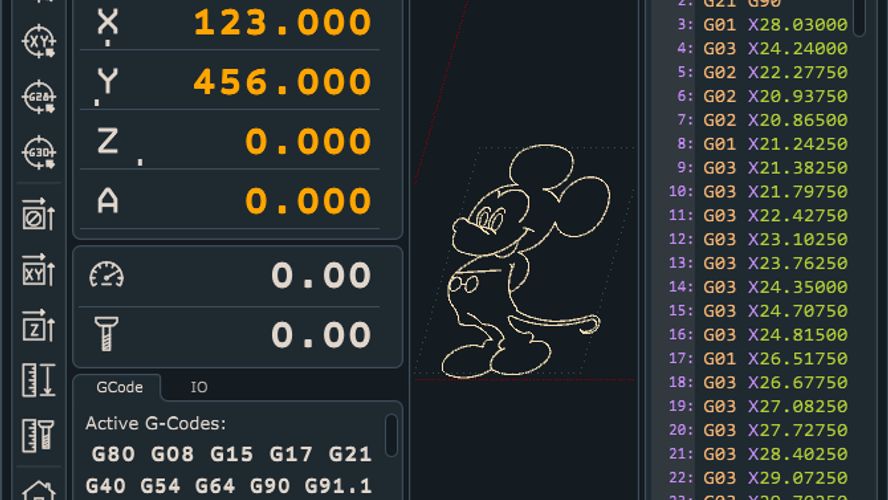Click the A axis label
Image resolution: width=888 pixels, height=500 pixels.
pyautogui.click(x=107, y=201)
